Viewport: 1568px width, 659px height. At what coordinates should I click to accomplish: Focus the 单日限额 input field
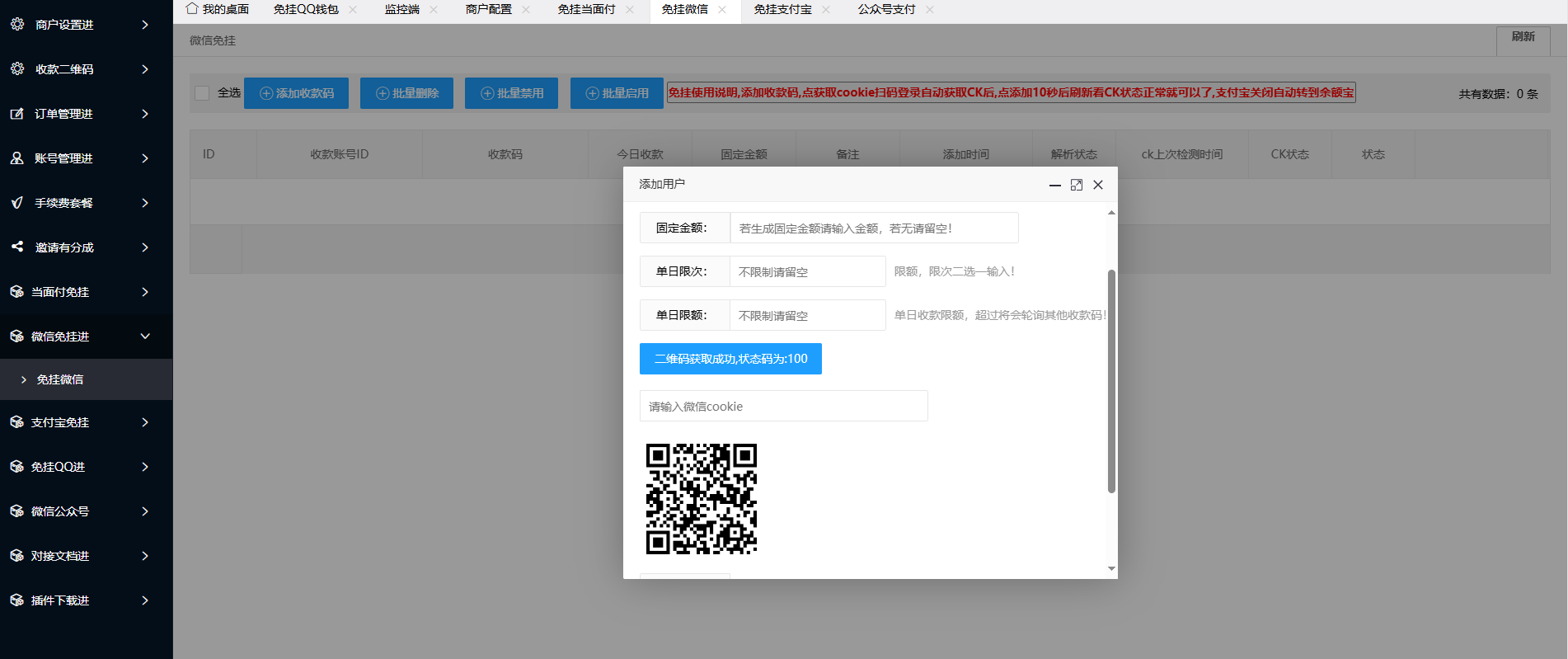click(x=808, y=315)
